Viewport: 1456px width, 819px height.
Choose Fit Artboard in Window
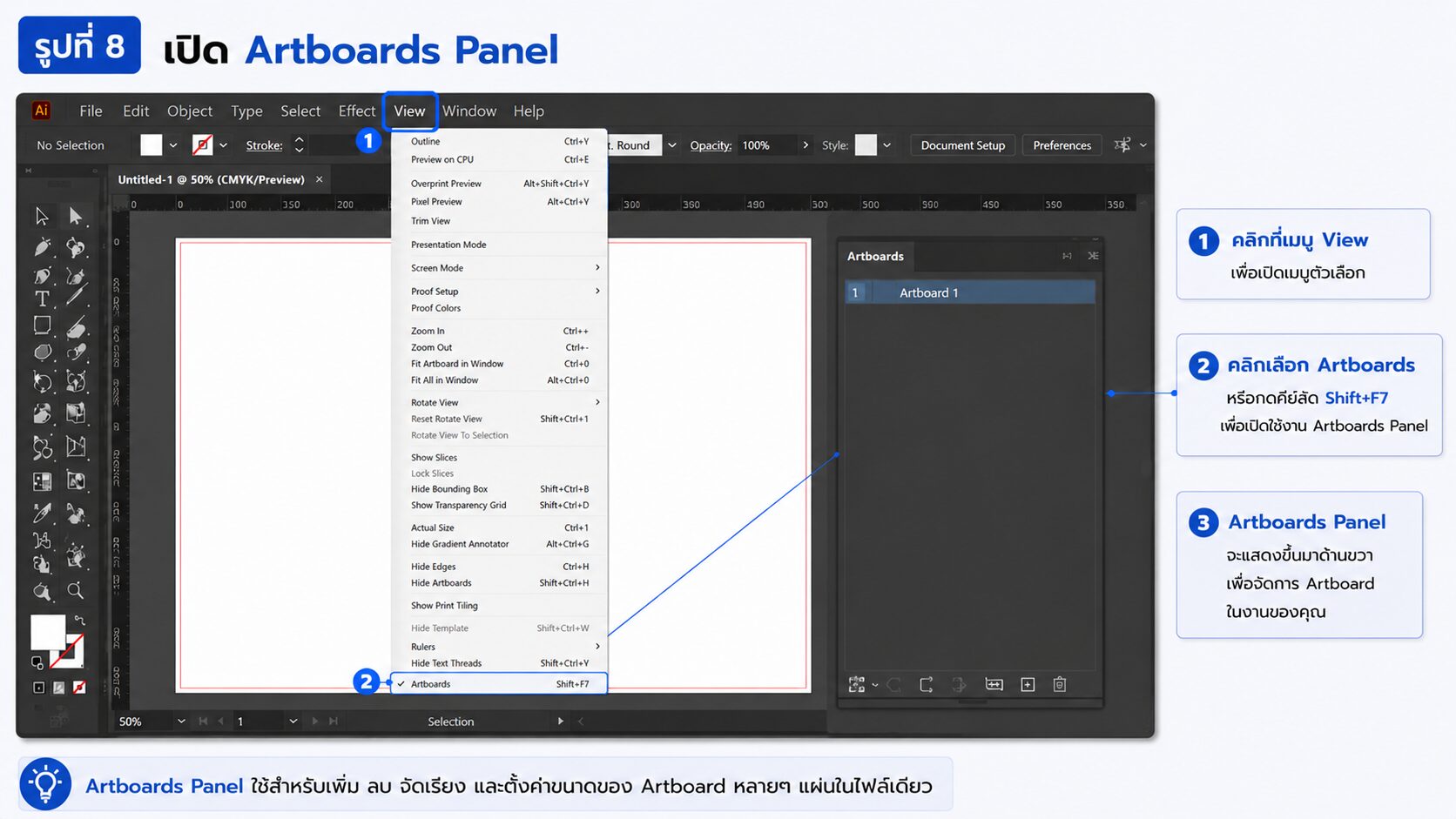pos(499,364)
